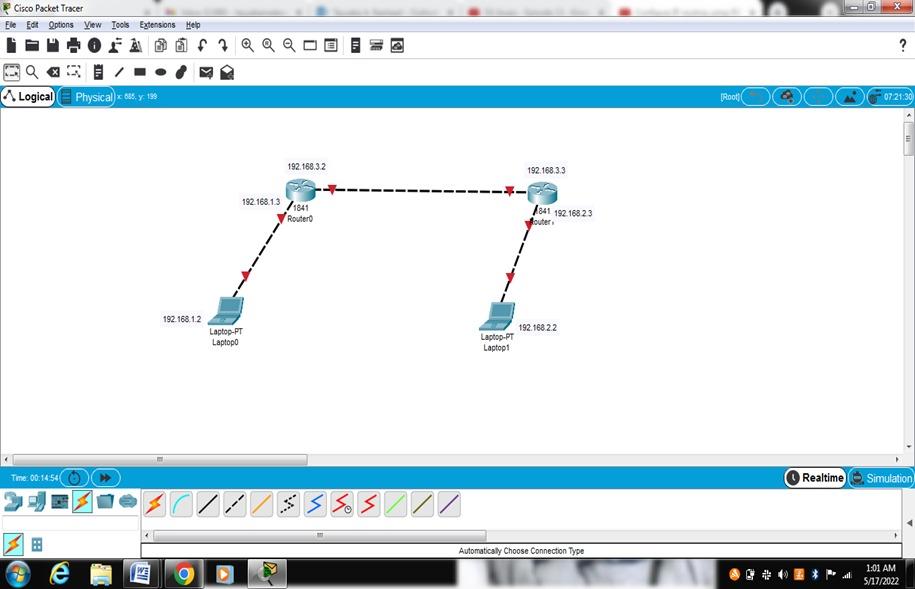Pick the Resize Shape tool
Image resolution: width=915 pixels, height=589 pixels.
(74, 72)
